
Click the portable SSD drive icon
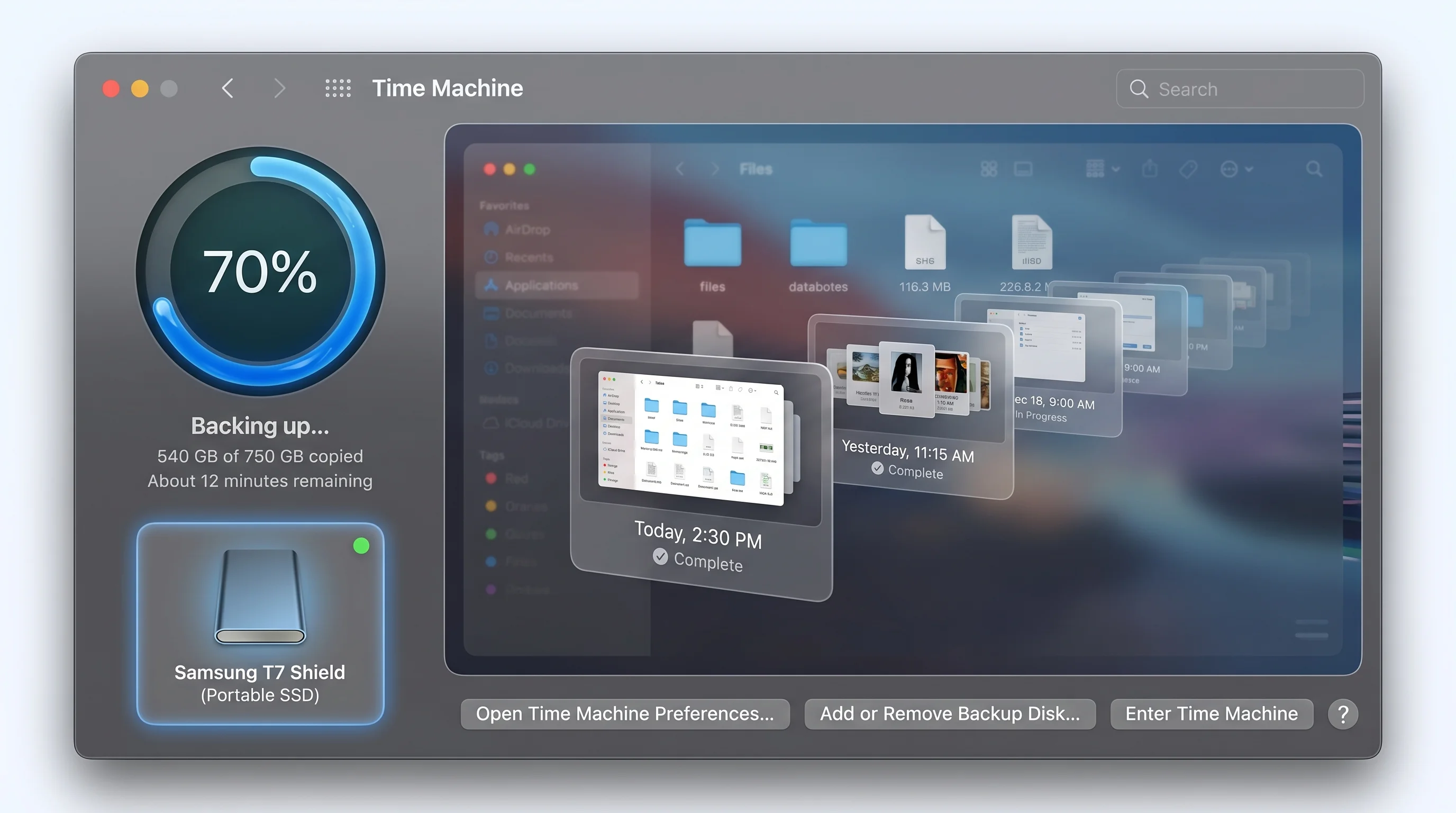pos(260,597)
